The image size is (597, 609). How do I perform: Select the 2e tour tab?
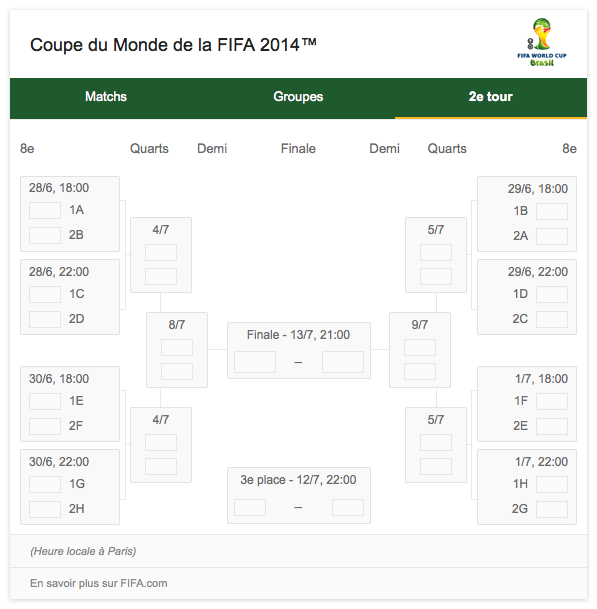(491, 96)
